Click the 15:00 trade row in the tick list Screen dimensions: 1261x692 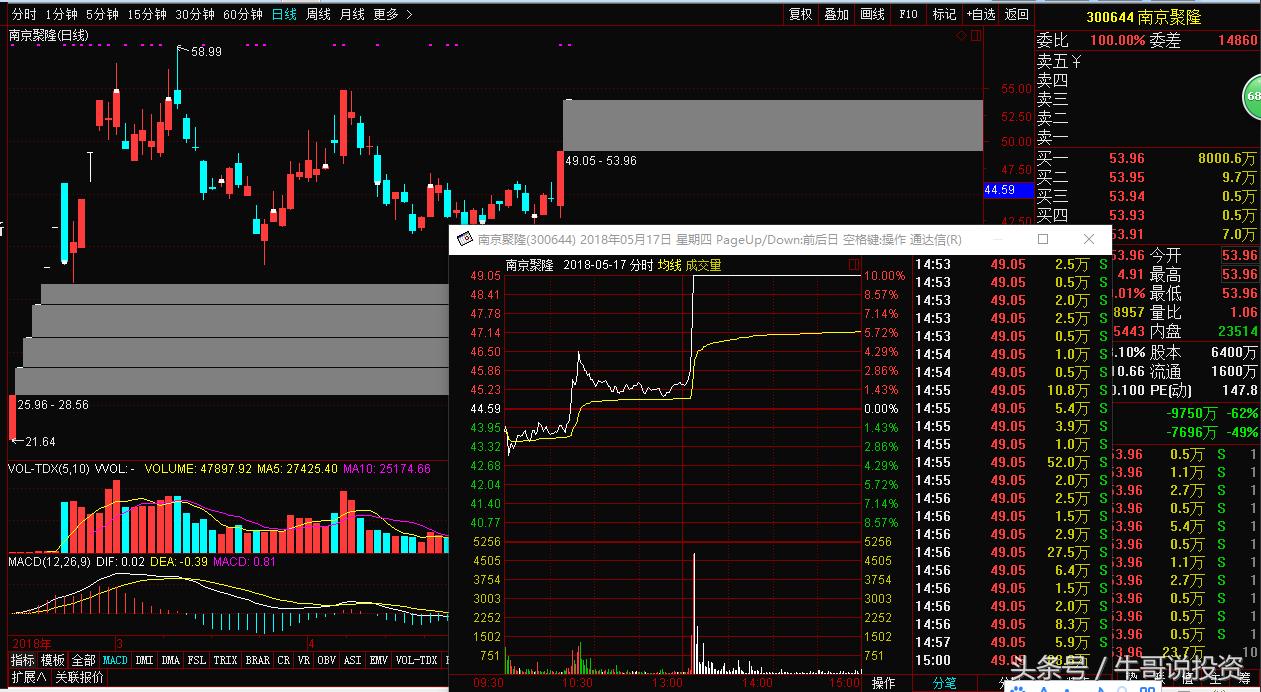[1012, 660]
